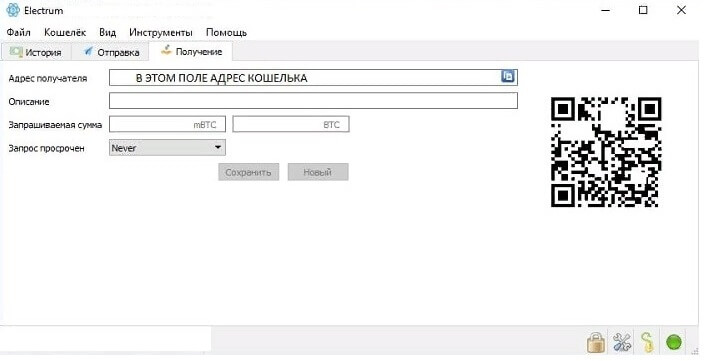Open preferences via wrench-screwdriver icon
The height and width of the screenshot is (361, 705).
(x=622, y=343)
